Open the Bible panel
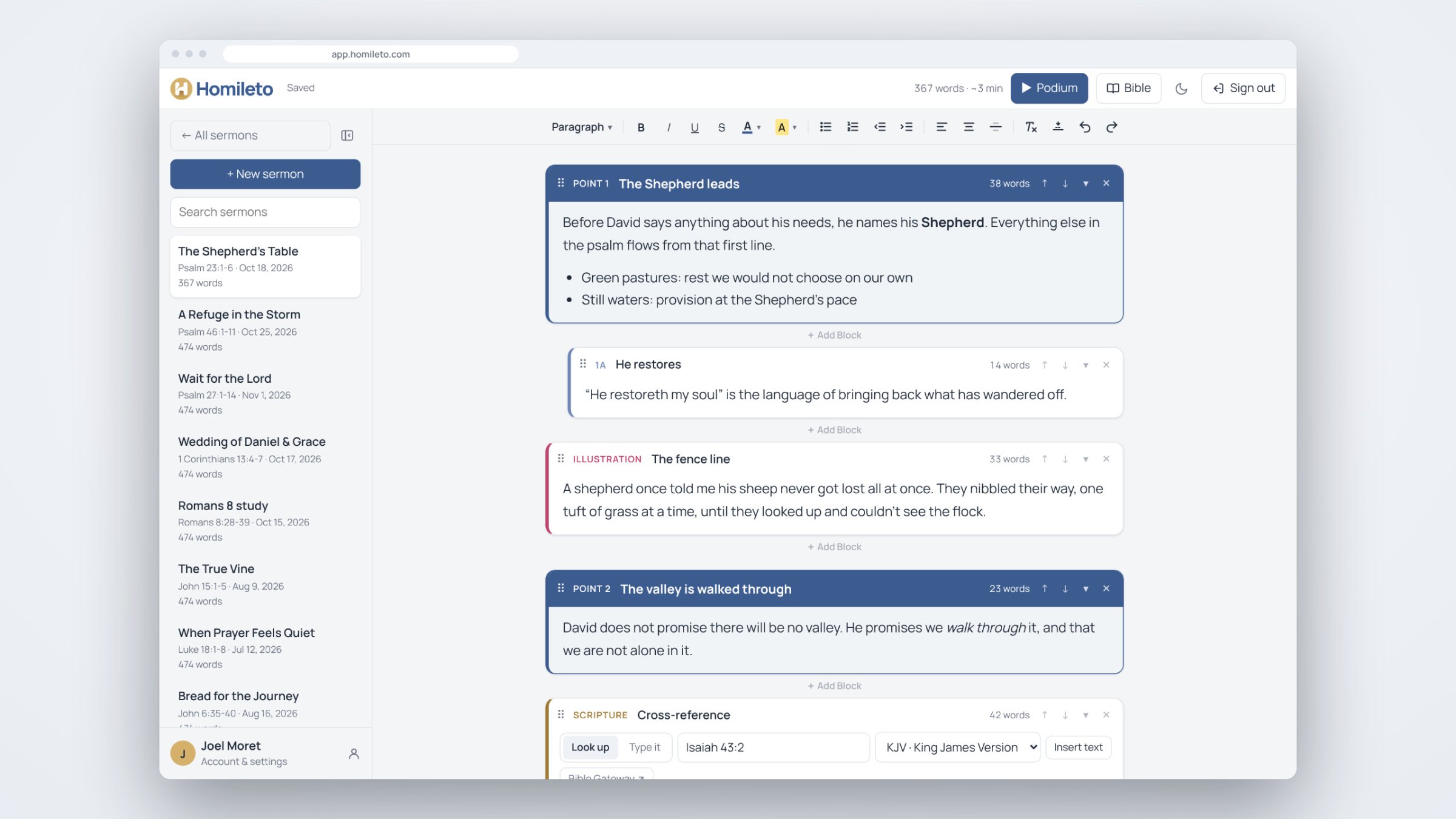Image resolution: width=1456 pixels, height=819 pixels. (1128, 89)
